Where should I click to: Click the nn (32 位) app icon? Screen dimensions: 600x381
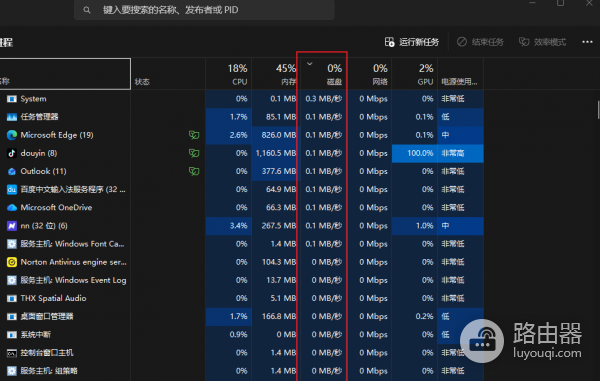12,226
